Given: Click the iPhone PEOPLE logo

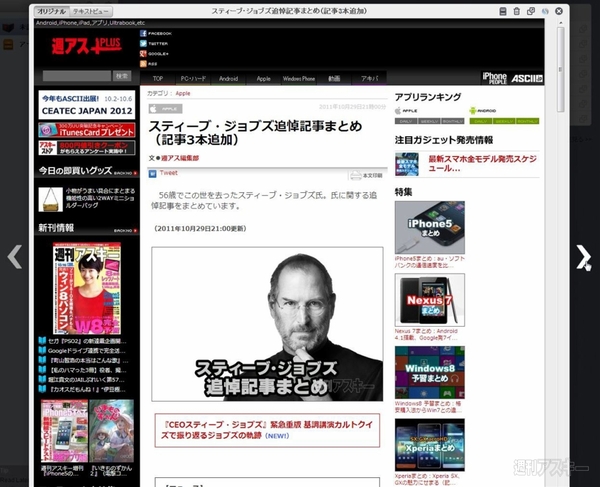Looking at the screenshot, I should 494,78.
